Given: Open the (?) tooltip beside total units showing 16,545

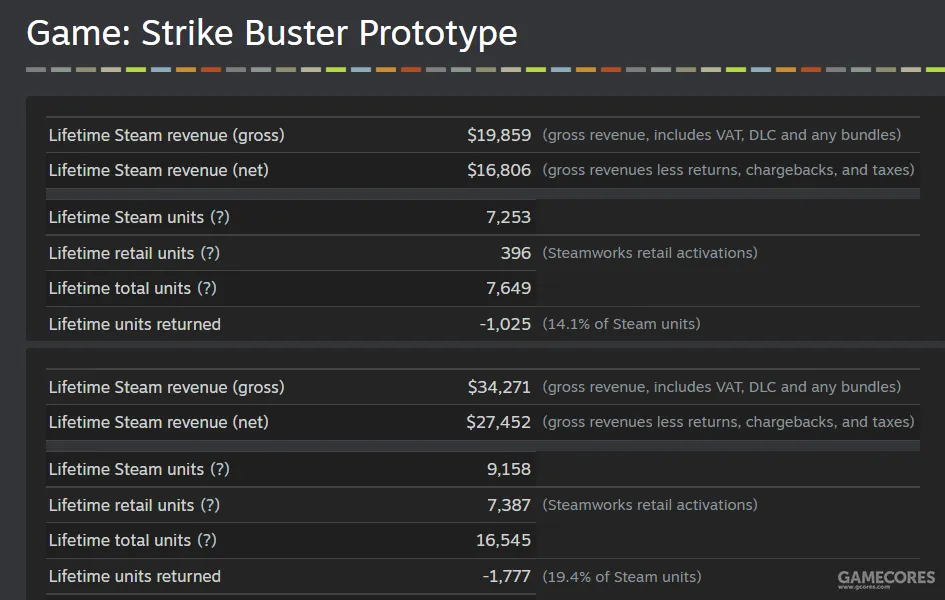Looking at the screenshot, I should tap(206, 540).
